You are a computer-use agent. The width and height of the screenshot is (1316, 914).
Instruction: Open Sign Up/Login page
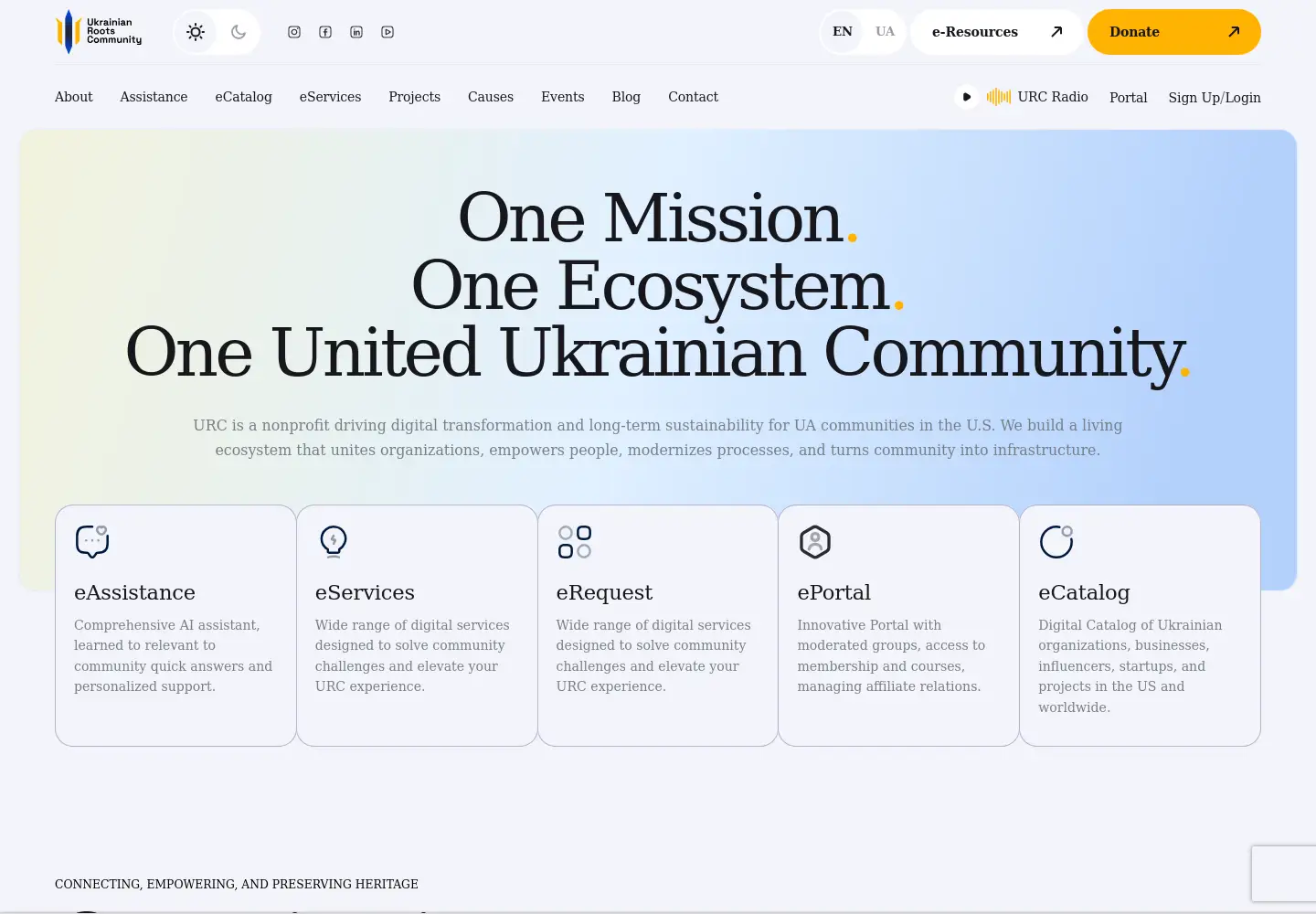[x=1215, y=98]
